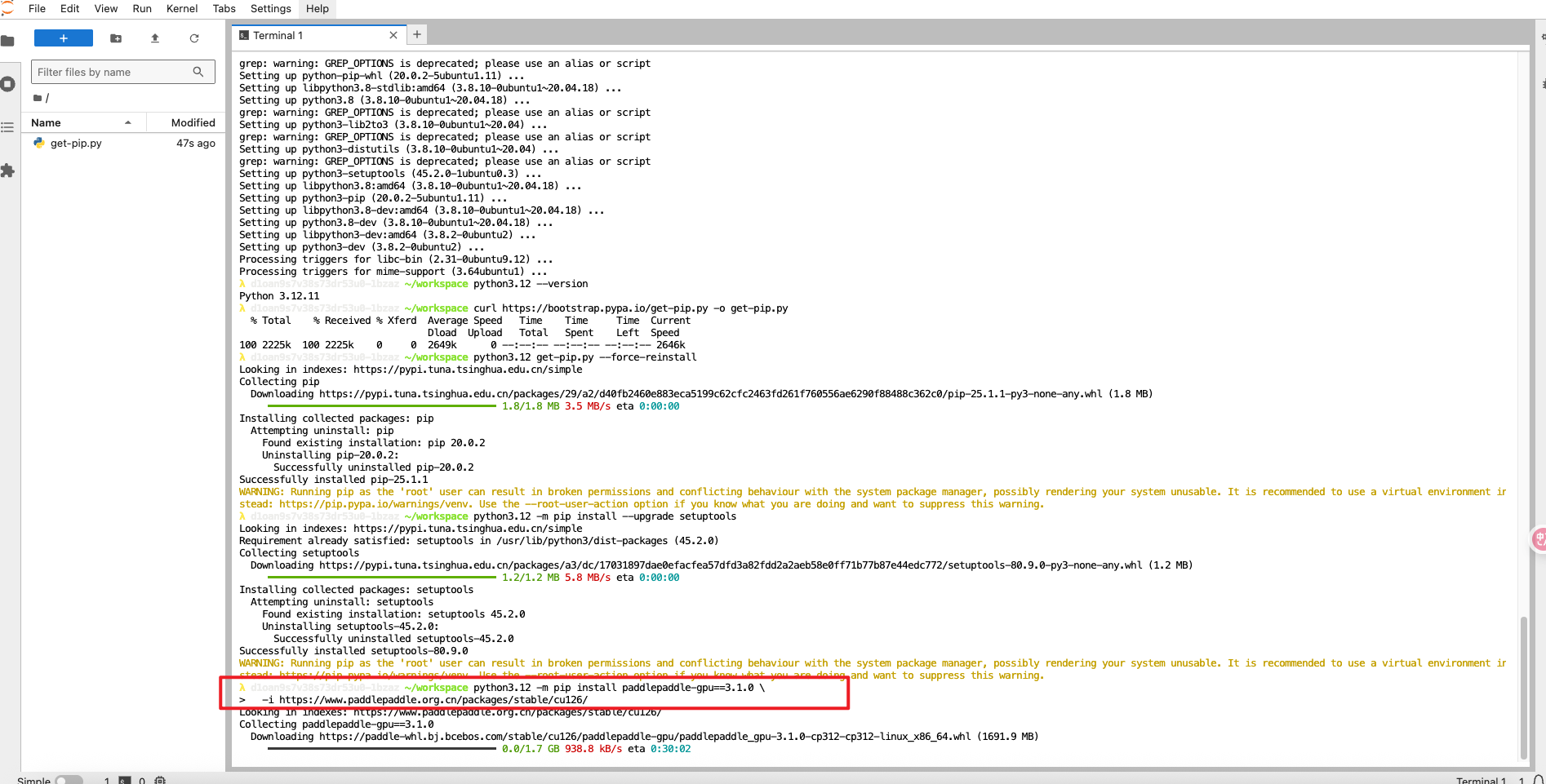The width and height of the screenshot is (1546, 784).
Task: Click the terminal icon in the Terminal 1 tab
Action: tap(243, 35)
